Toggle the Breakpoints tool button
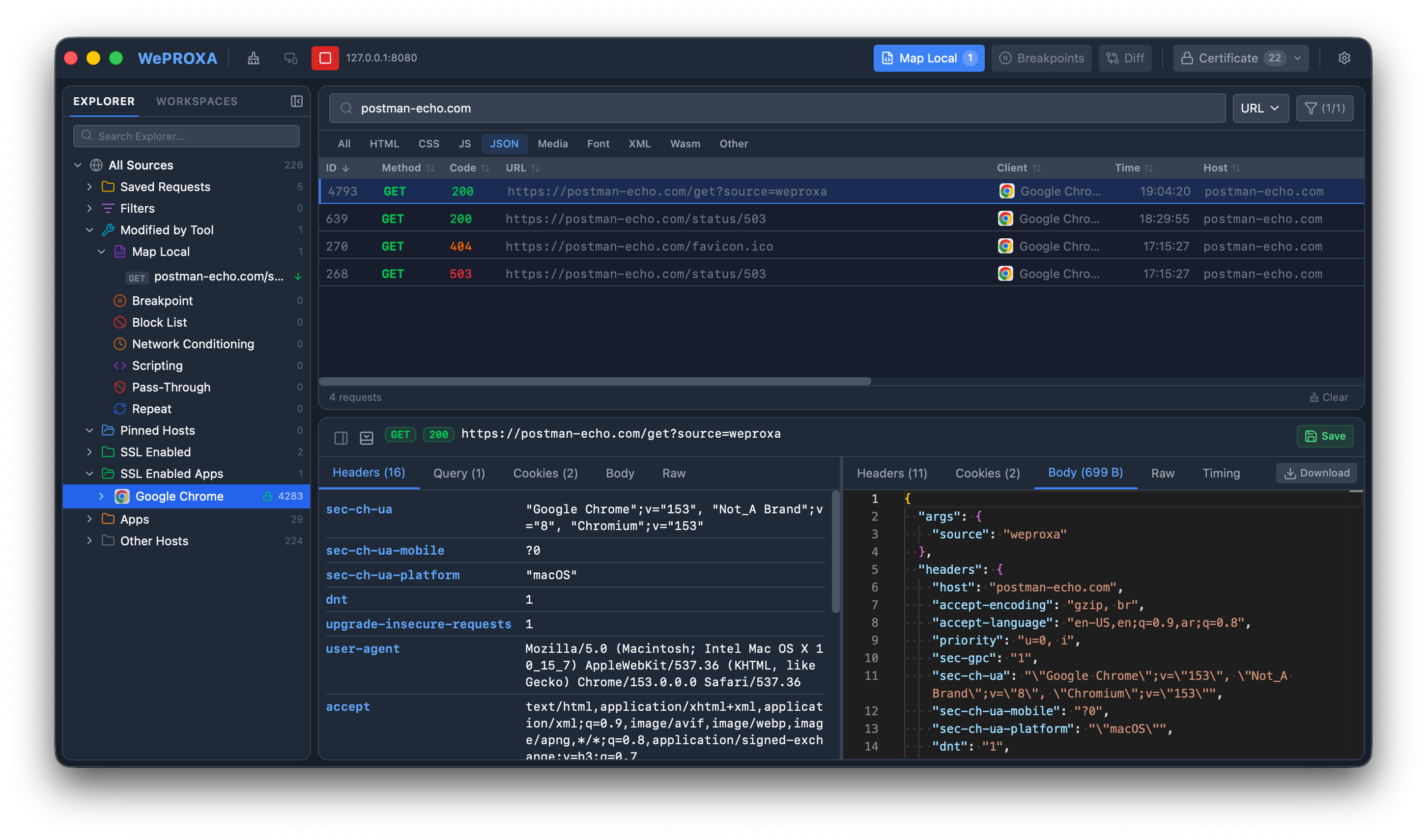 click(1041, 58)
